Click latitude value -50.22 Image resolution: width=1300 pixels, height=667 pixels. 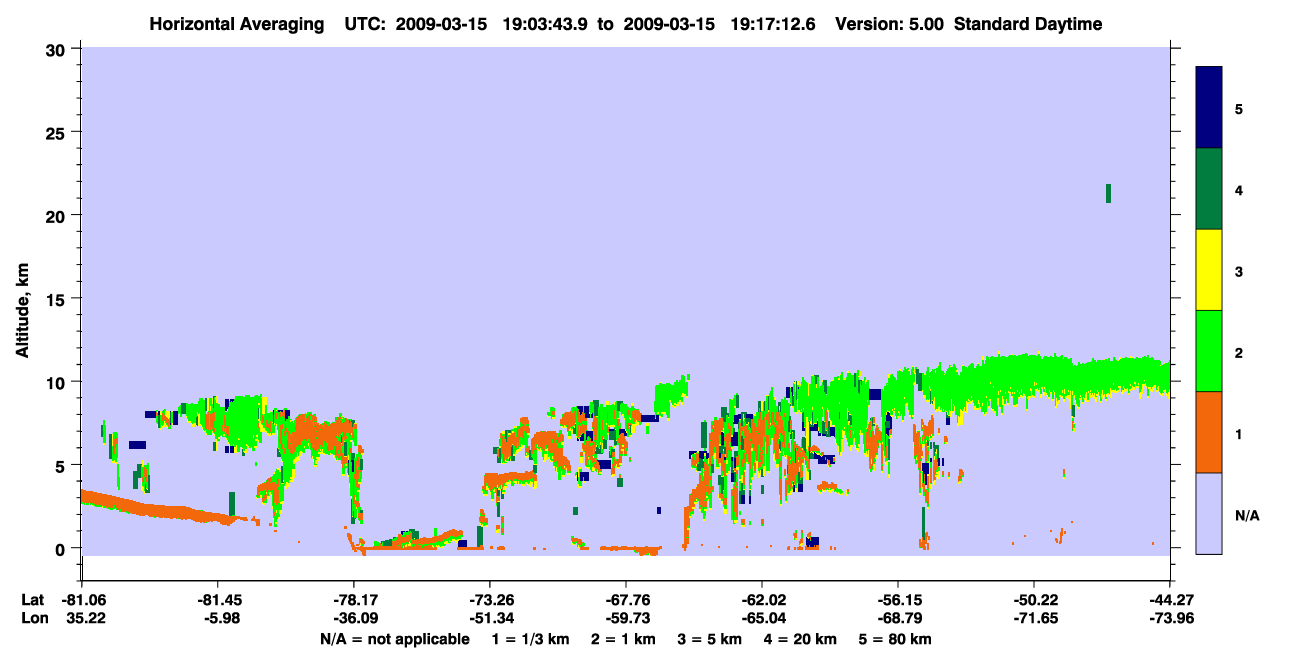coord(1033,600)
